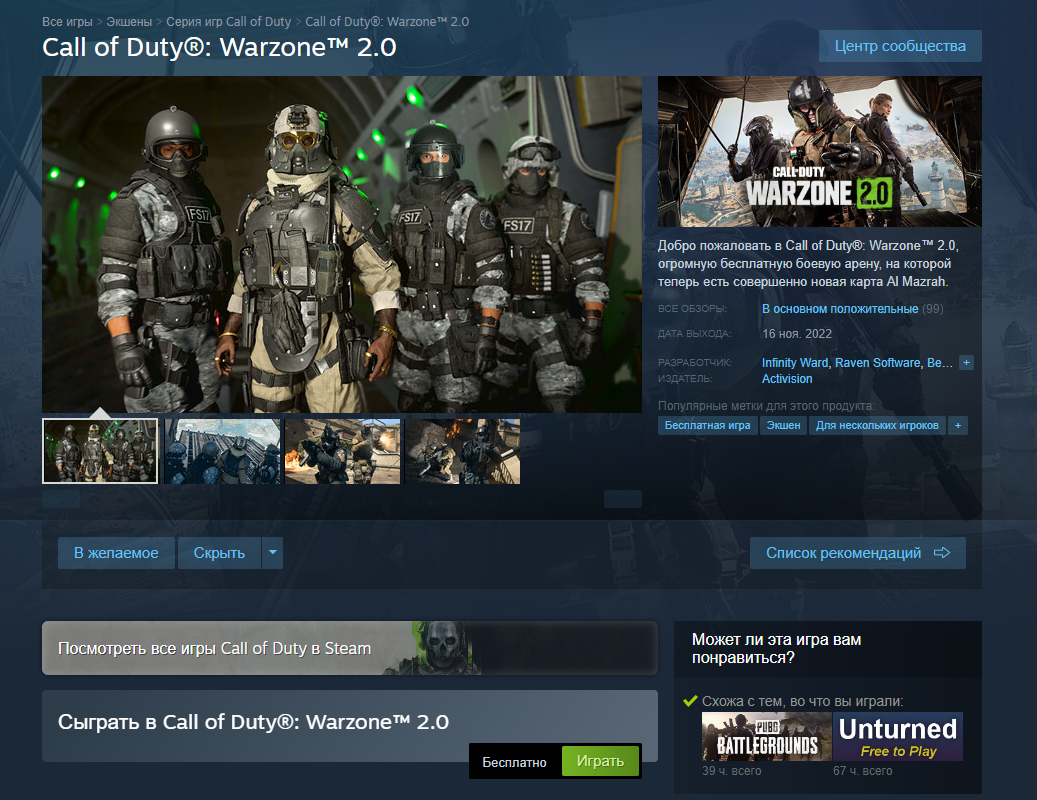This screenshot has width=1037, height=800.
Task: Click 'Call of Duty®: Warzone™ 2.0' breadcrumb
Action: coord(387,21)
